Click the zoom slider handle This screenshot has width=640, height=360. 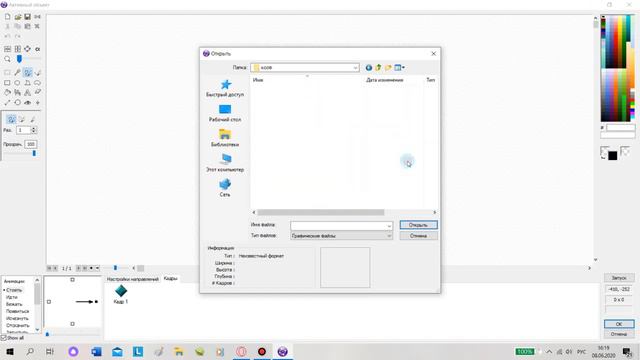tap(19, 59)
